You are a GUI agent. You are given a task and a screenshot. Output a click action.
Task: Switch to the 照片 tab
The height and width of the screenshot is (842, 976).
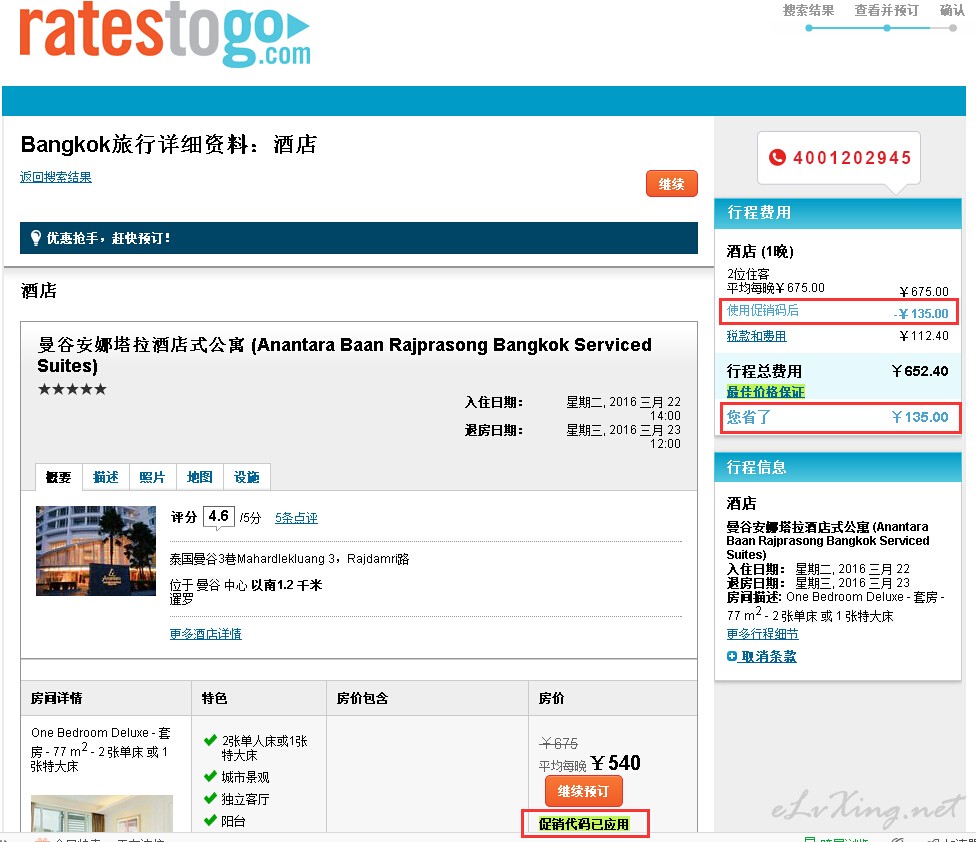click(152, 477)
